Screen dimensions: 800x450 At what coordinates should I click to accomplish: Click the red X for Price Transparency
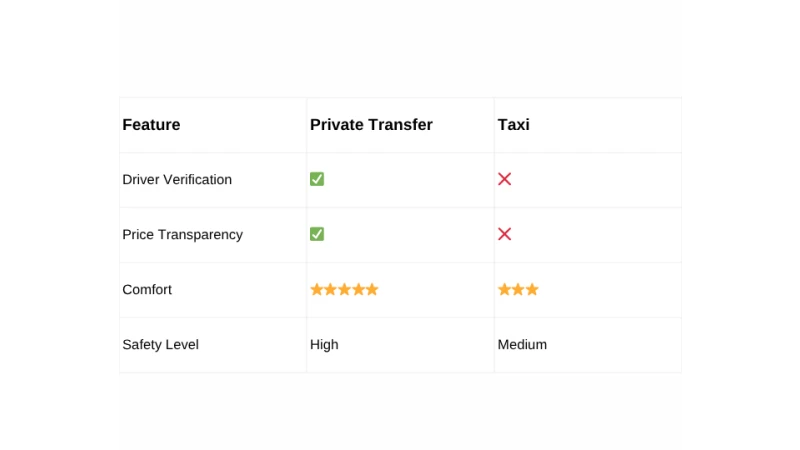(505, 234)
